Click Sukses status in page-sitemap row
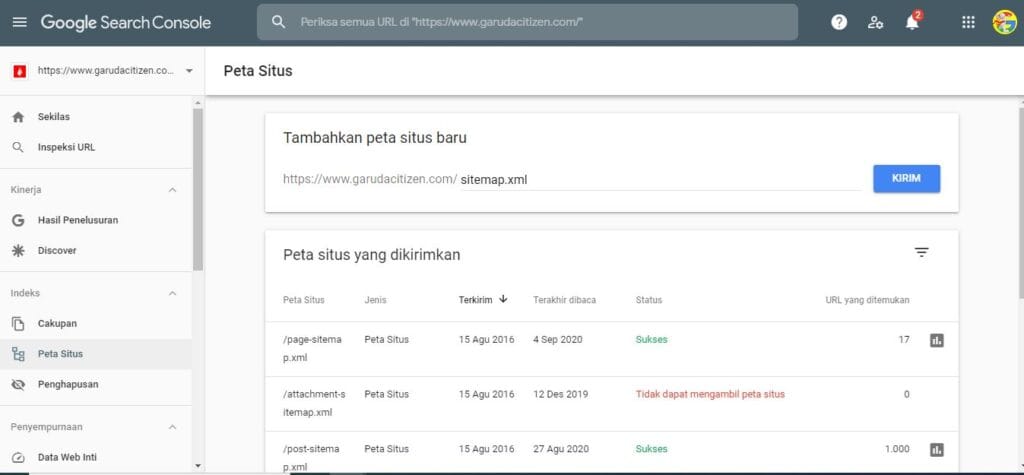The height and width of the screenshot is (475, 1024). [652, 340]
